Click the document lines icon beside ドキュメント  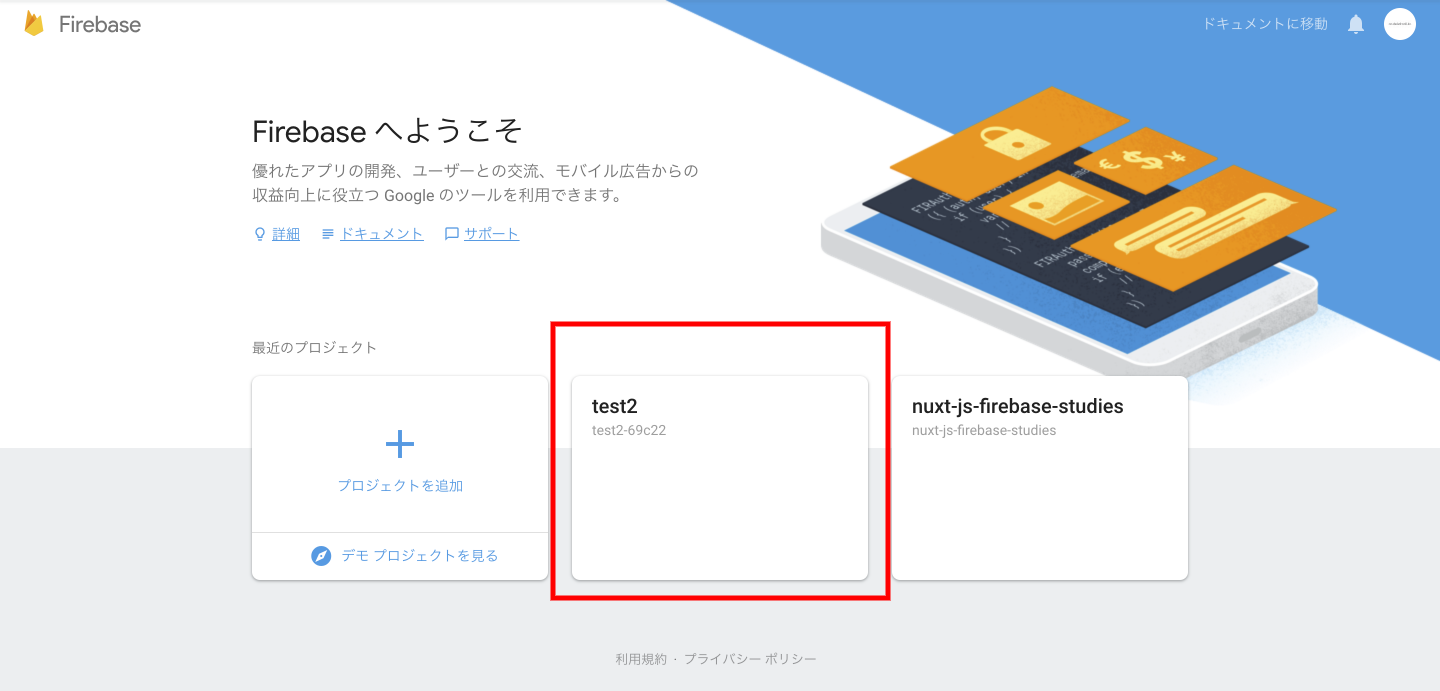coord(328,234)
